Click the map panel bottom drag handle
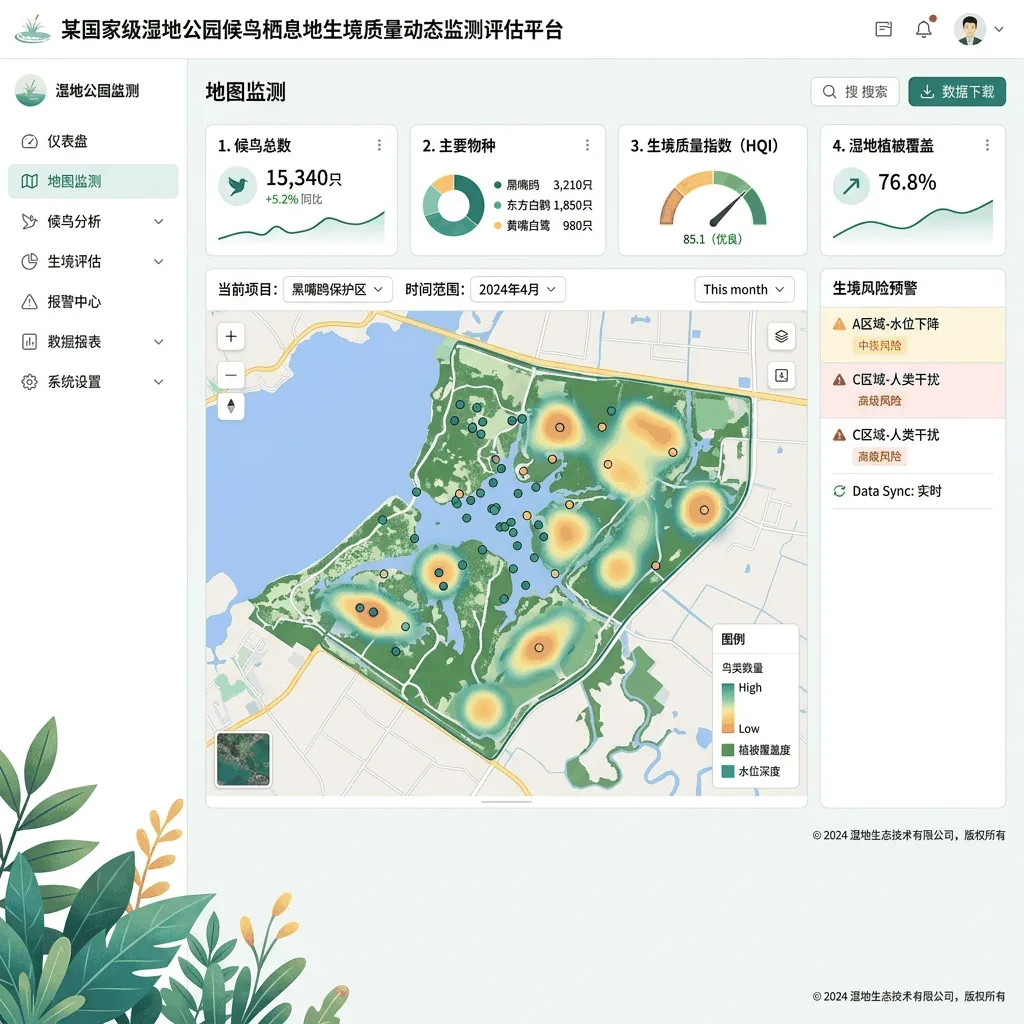Image resolution: width=1024 pixels, height=1024 pixels. [506, 801]
